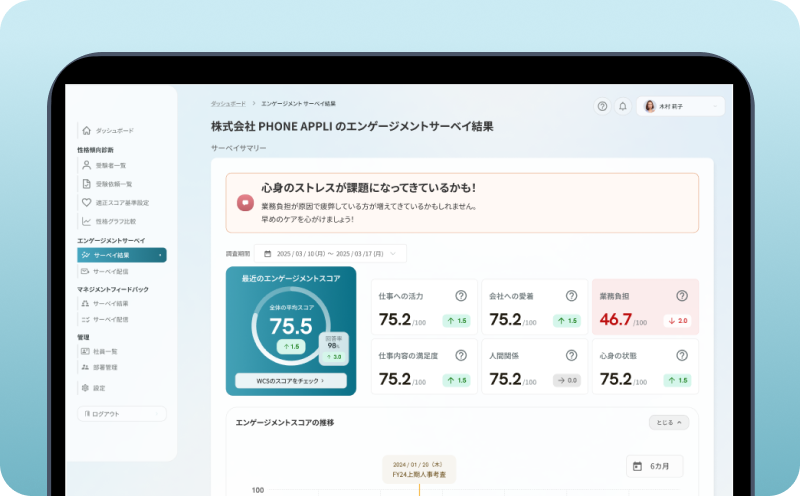Click the ID card icon beside 社員一覧
The width and height of the screenshot is (800, 496).
click(x=85, y=351)
